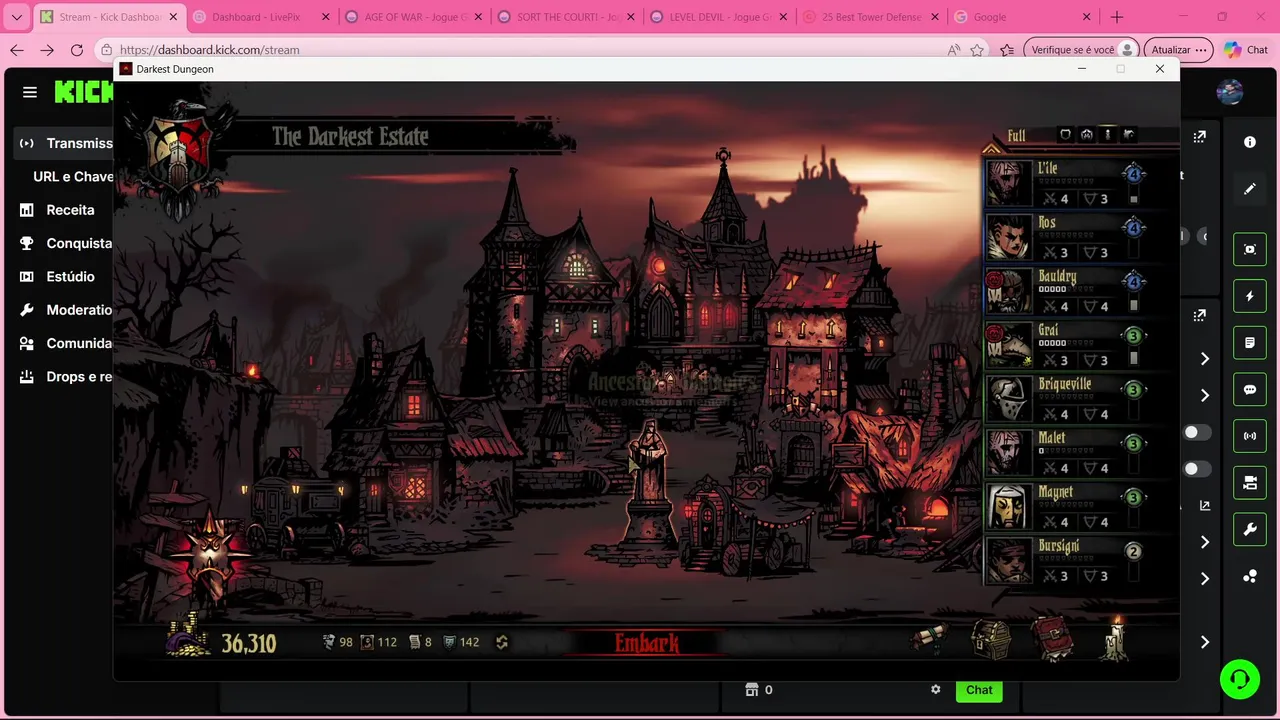The image size is (1280, 720).
Task: Click the Embark button
Action: [647, 643]
